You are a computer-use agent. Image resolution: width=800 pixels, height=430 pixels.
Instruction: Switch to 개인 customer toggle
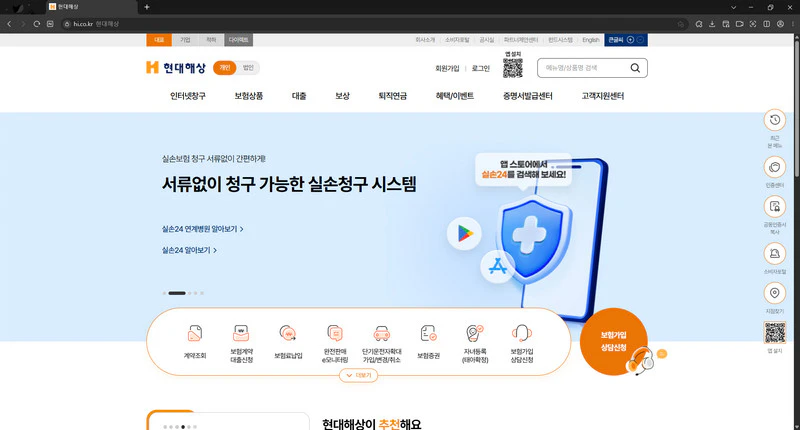(224, 67)
